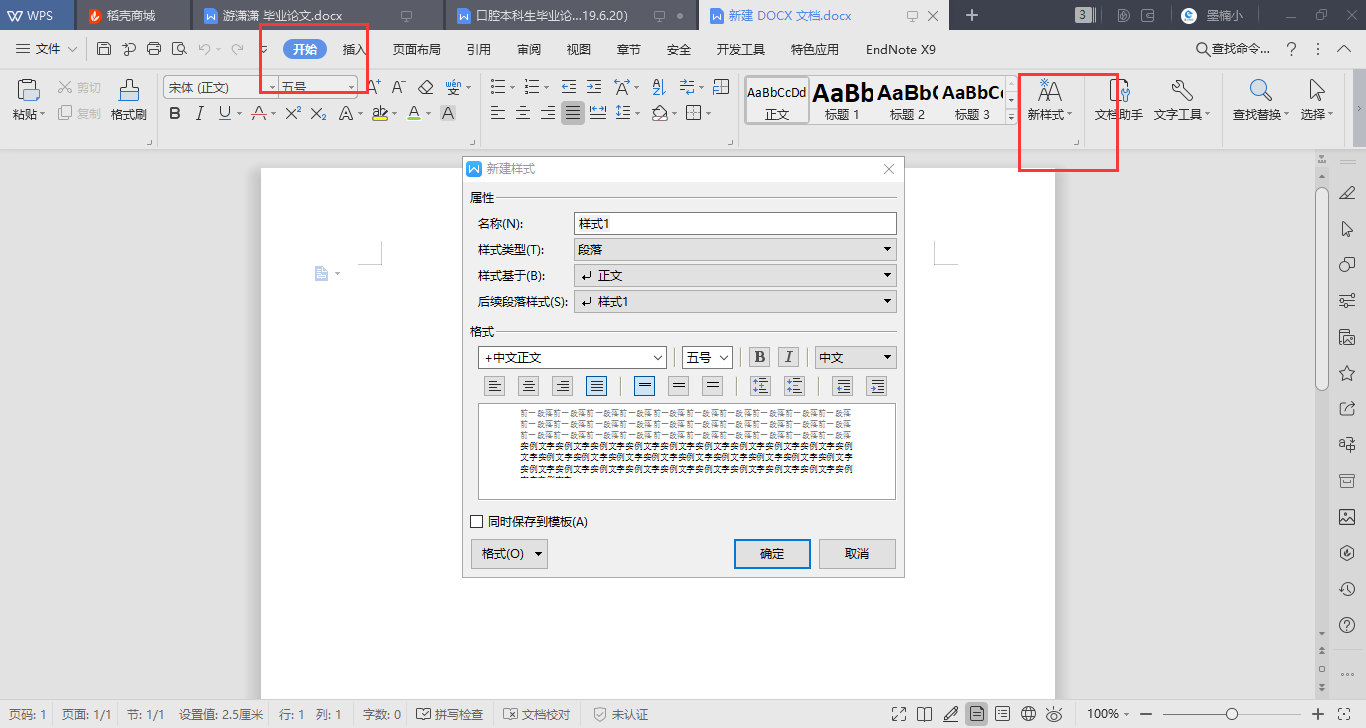Viewport: 1366px width, 728px height.
Task: Enable eye protection mode icon
Action: point(1054,714)
